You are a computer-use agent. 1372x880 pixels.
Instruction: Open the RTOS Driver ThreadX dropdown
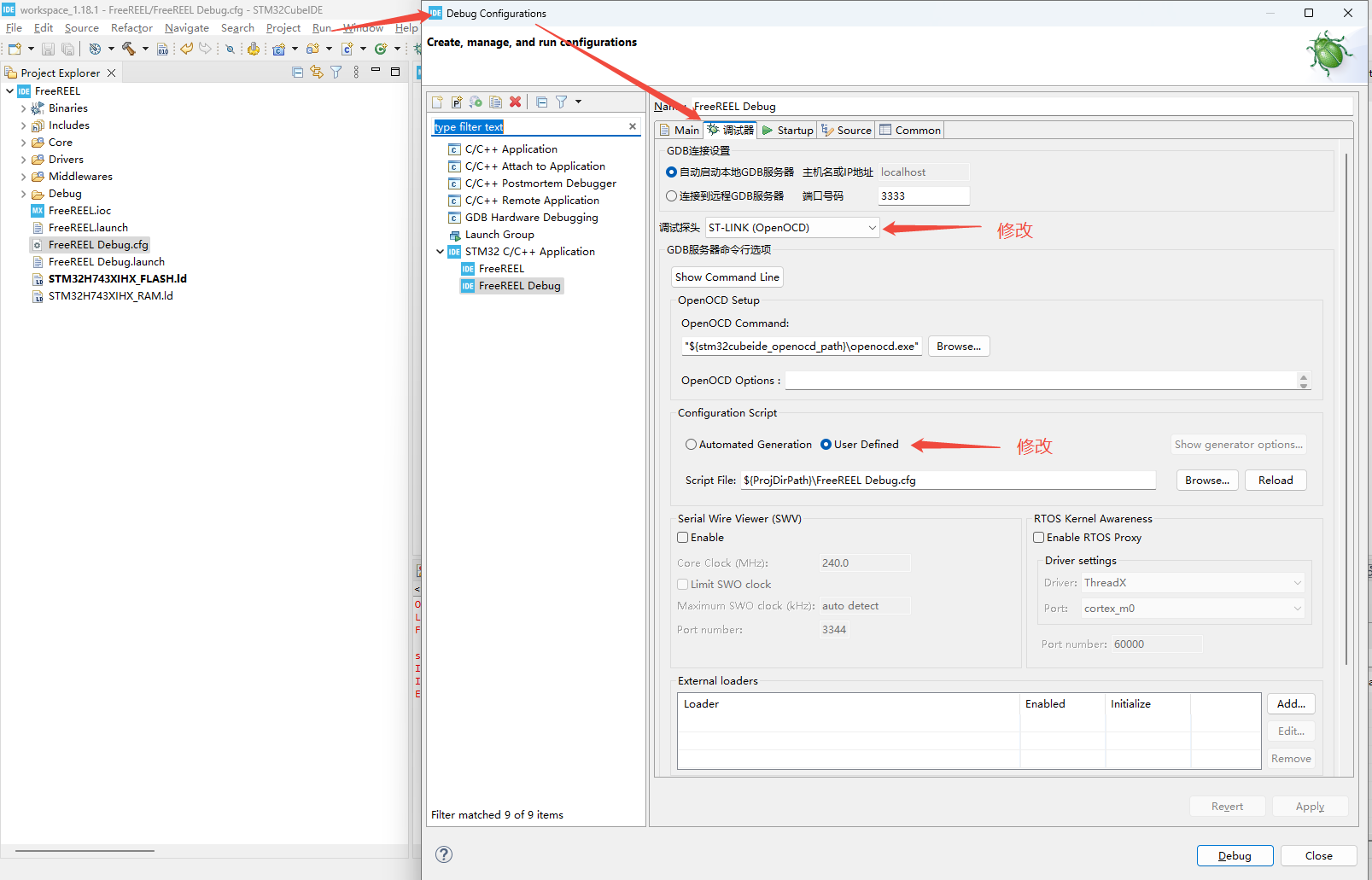1194,583
